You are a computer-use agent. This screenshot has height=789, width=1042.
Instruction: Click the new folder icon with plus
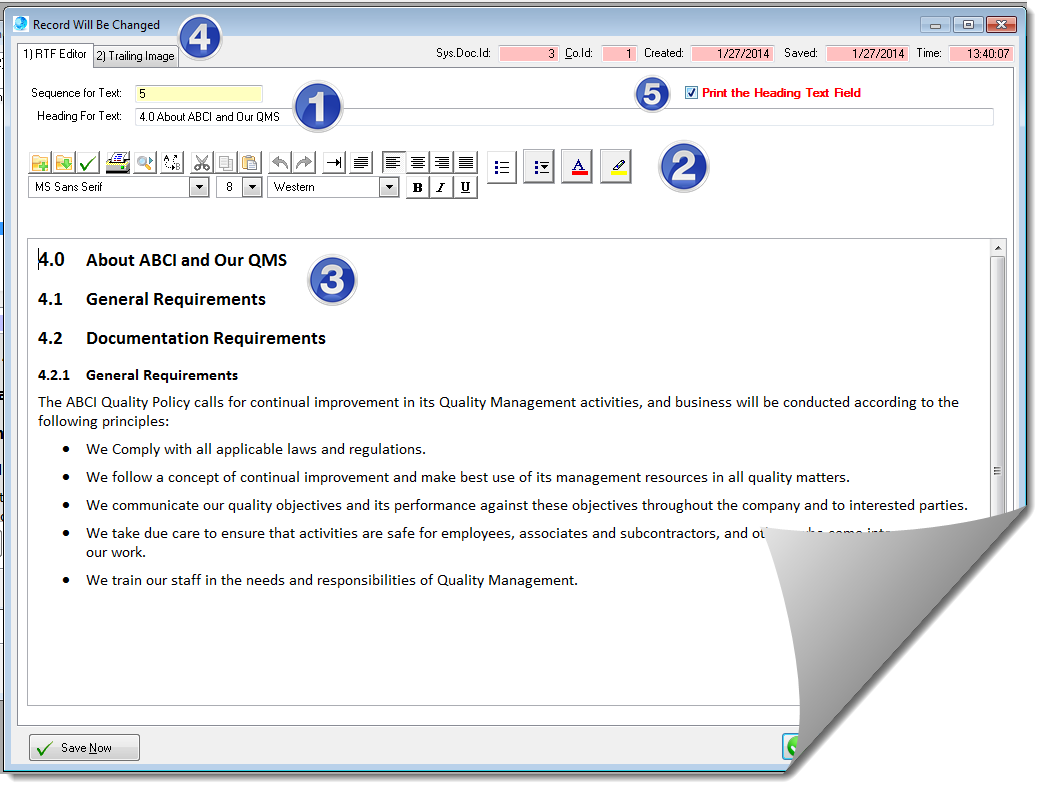40,162
